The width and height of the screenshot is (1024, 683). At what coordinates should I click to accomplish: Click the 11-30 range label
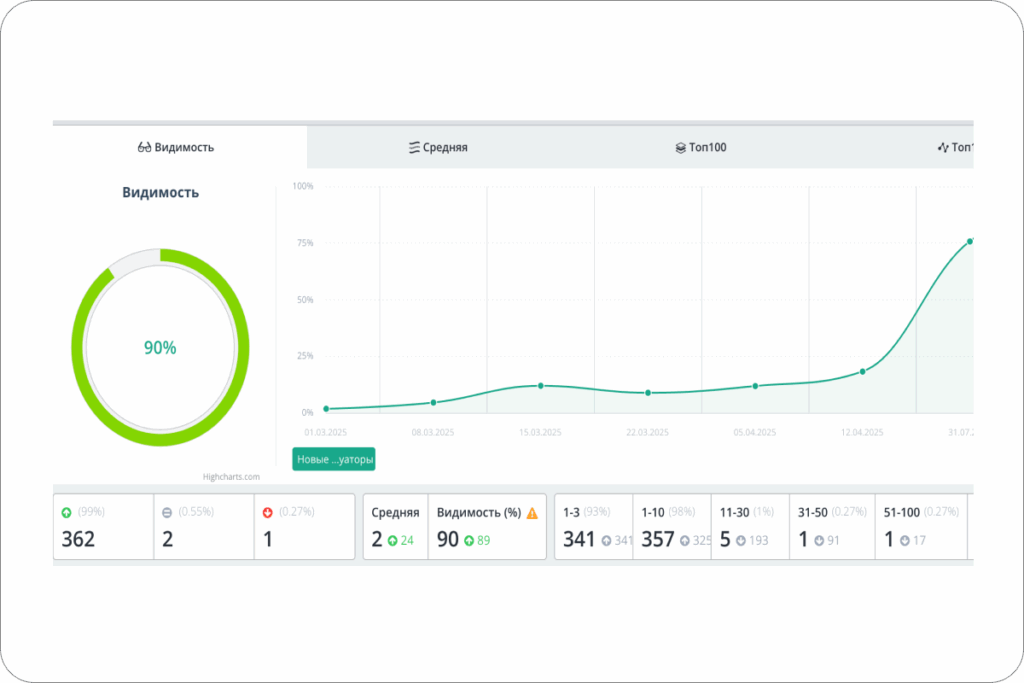tap(734, 513)
